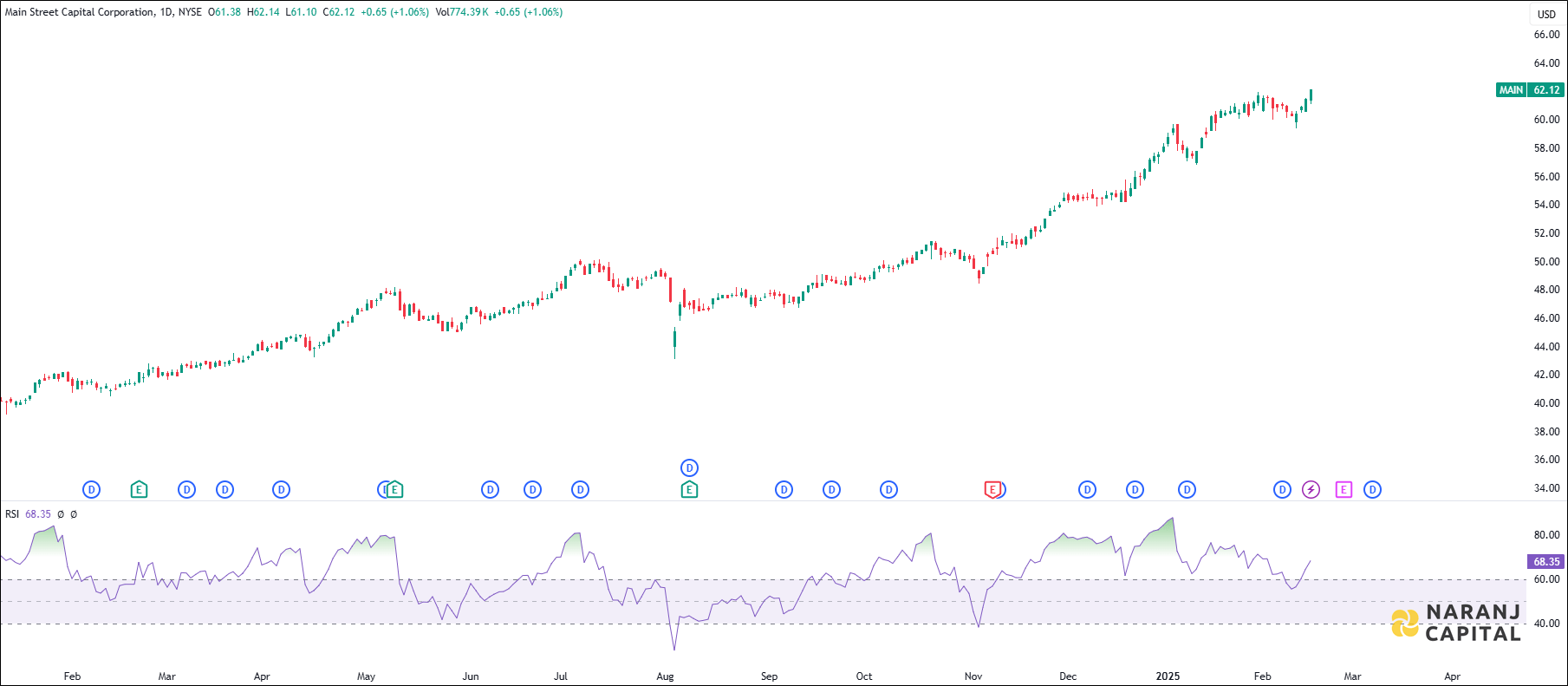The width and height of the screenshot is (1568, 686).
Task: Click the dividend marker in early March 2024
Action: point(186,490)
